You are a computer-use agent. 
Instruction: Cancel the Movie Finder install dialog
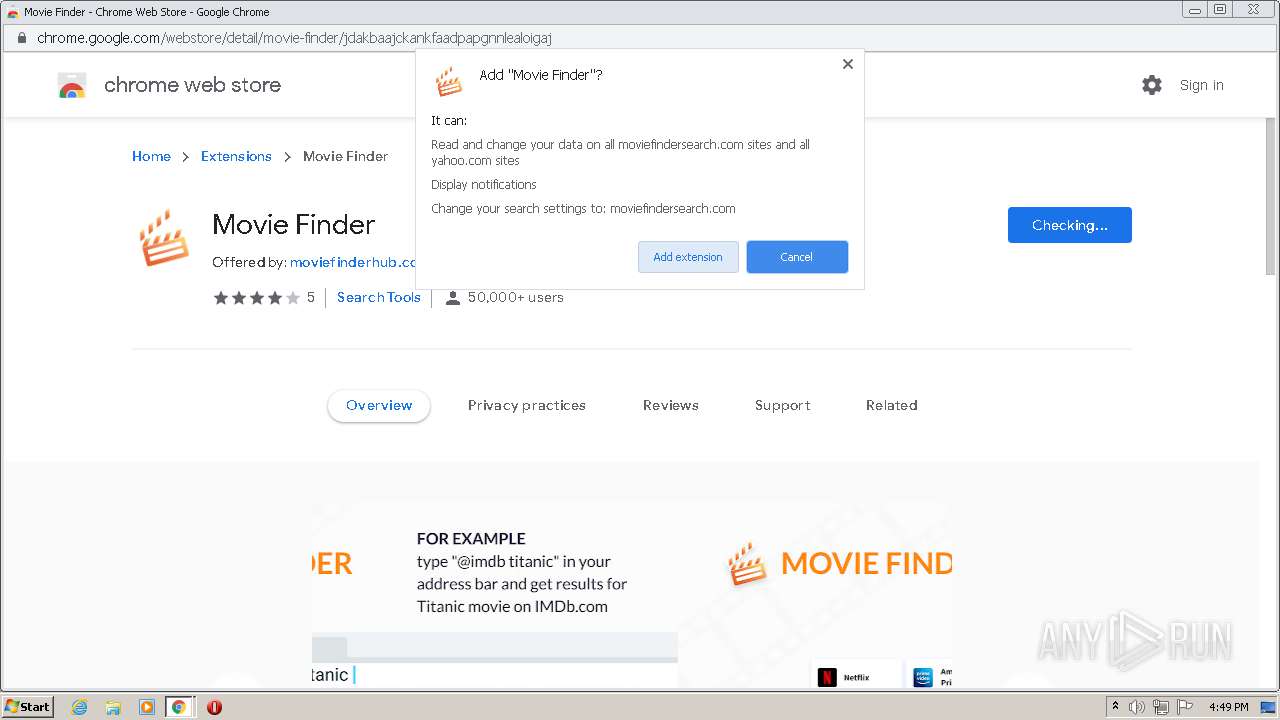tap(797, 257)
